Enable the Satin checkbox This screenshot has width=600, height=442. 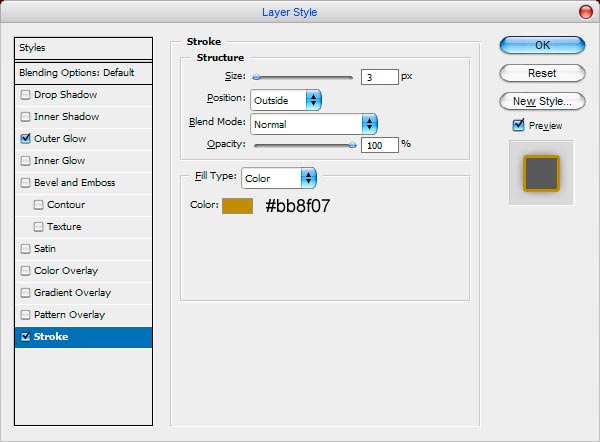(25, 249)
